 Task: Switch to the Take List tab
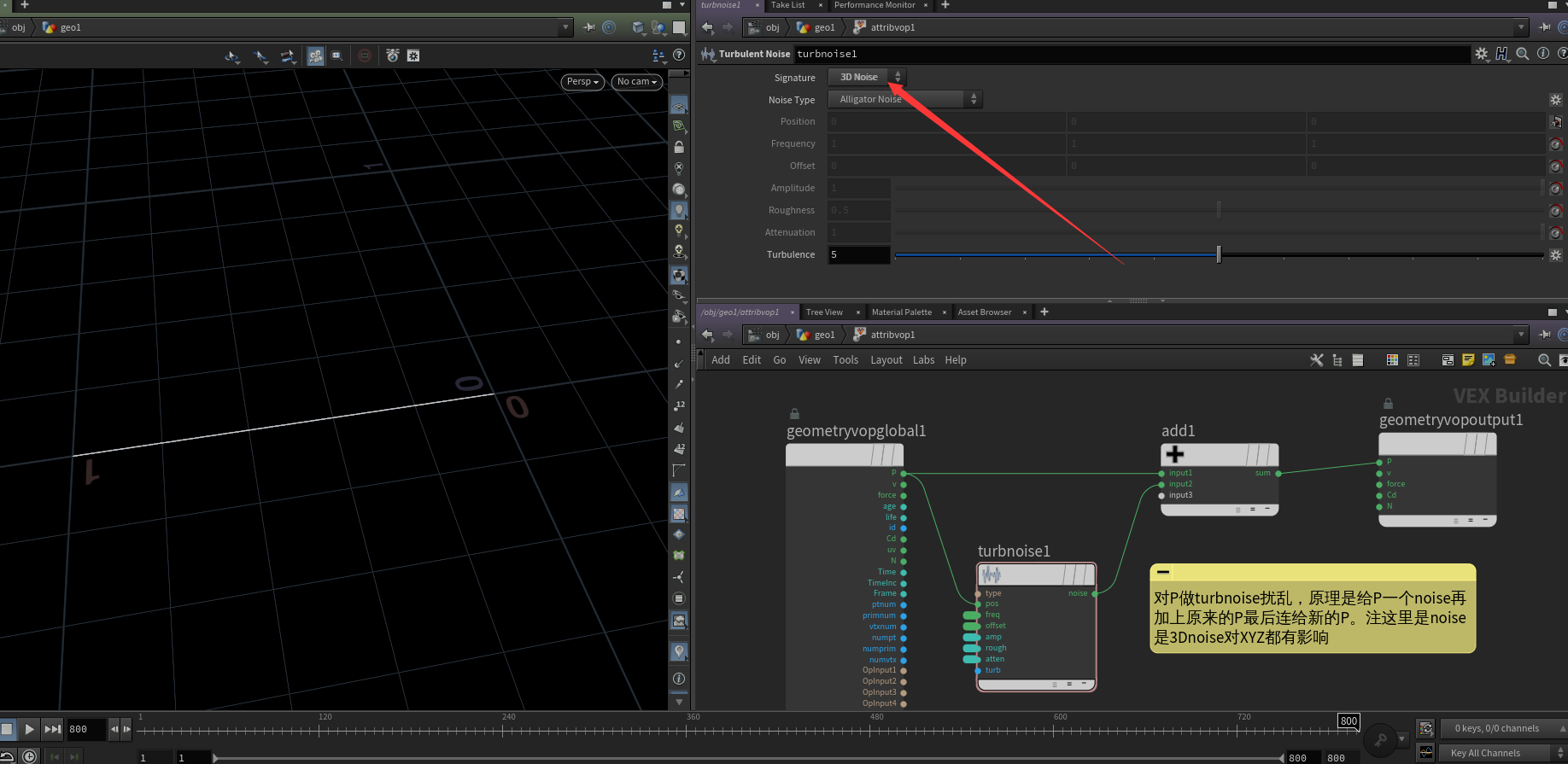[787, 5]
